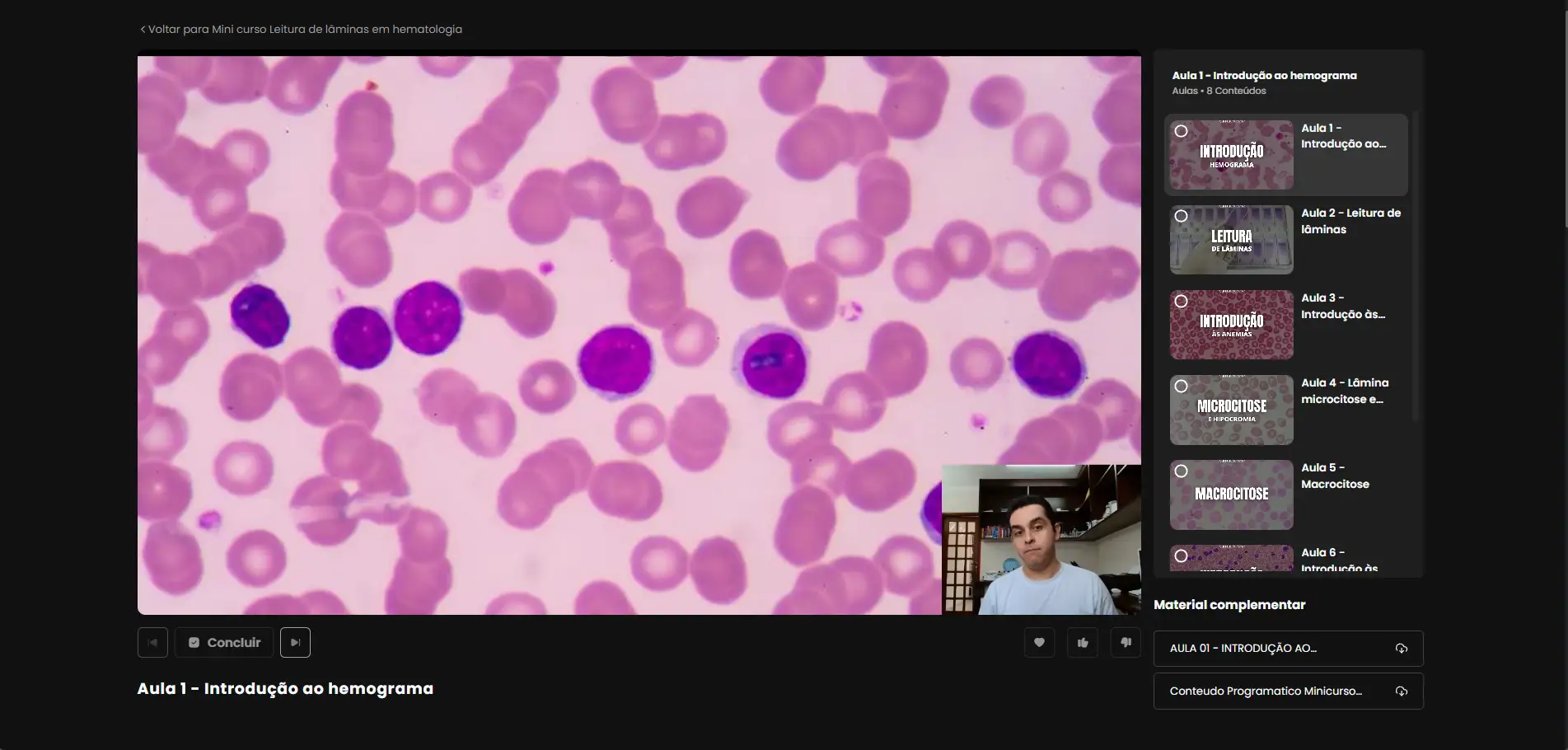Toggle completion circle on Aula 5 Macrocitose thumbnail
This screenshot has height=750, width=1568.
click(x=1181, y=471)
